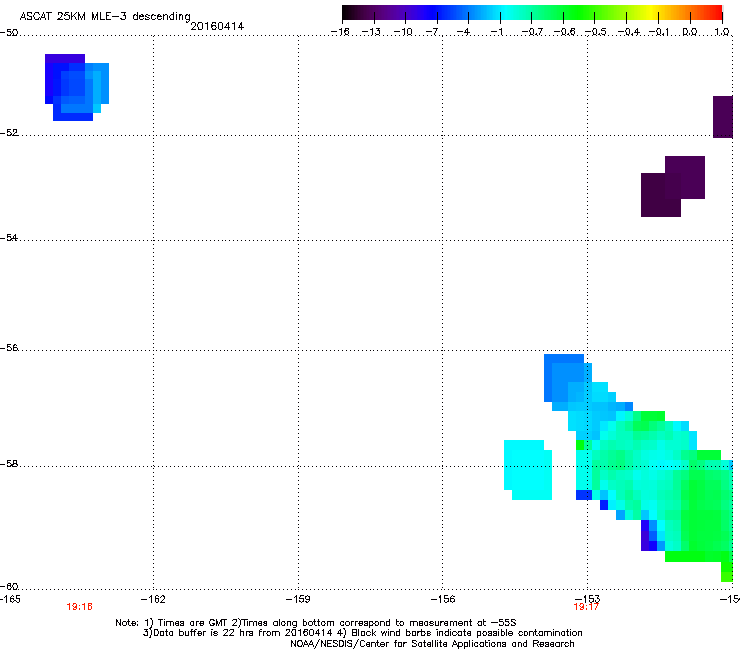Click the -0.7 label on the color scale
The width and height of the screenshot is (740, 650).
[532, 32]
